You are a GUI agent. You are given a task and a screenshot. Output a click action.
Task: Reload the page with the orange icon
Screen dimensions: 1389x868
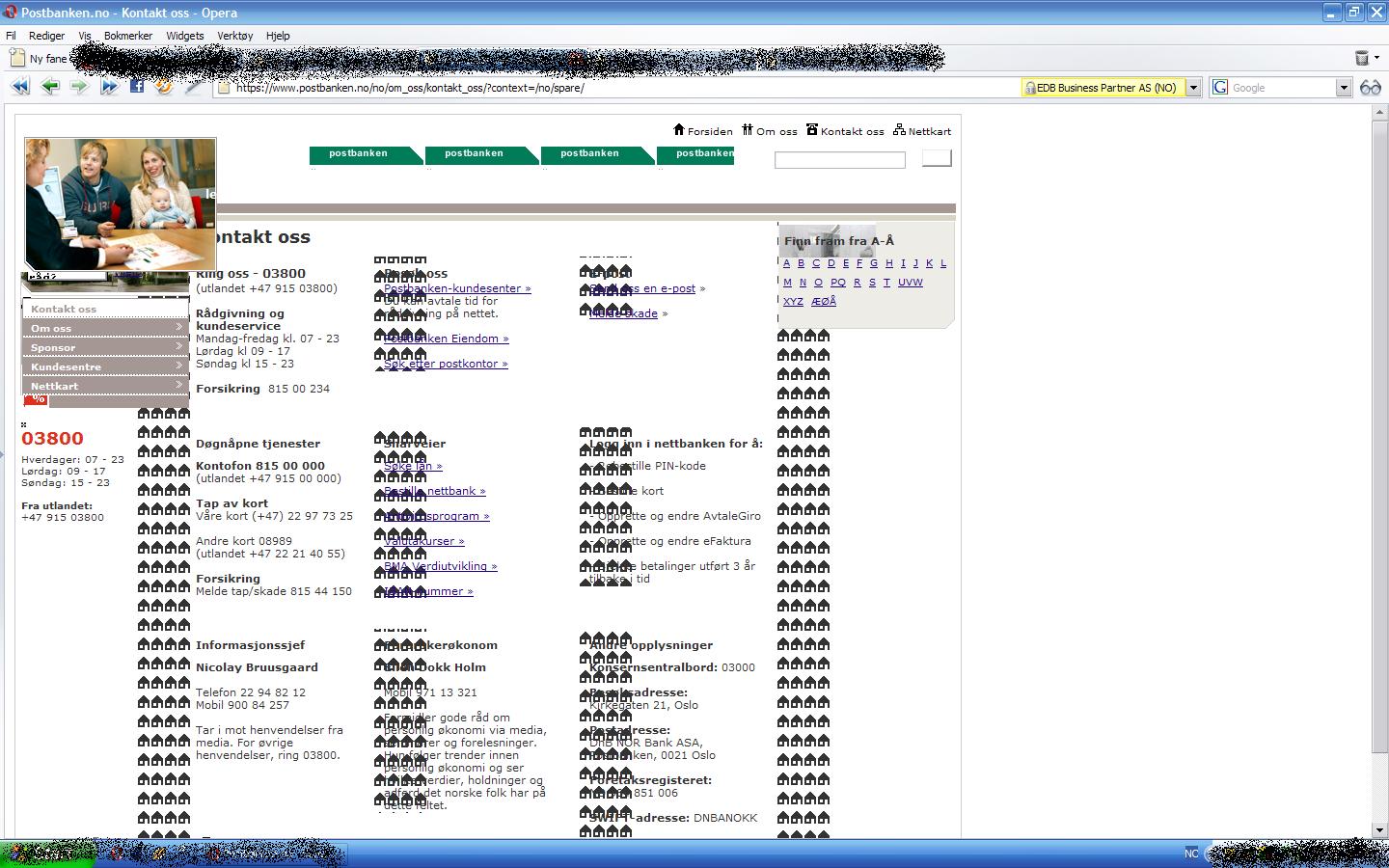(x=164, y=87)
